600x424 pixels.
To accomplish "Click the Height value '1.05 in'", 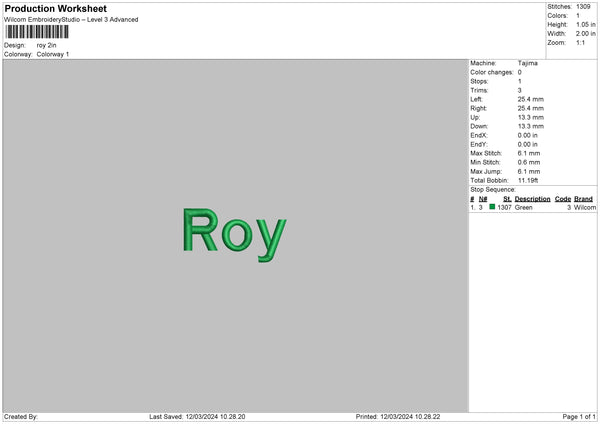I will pos(586,24).
